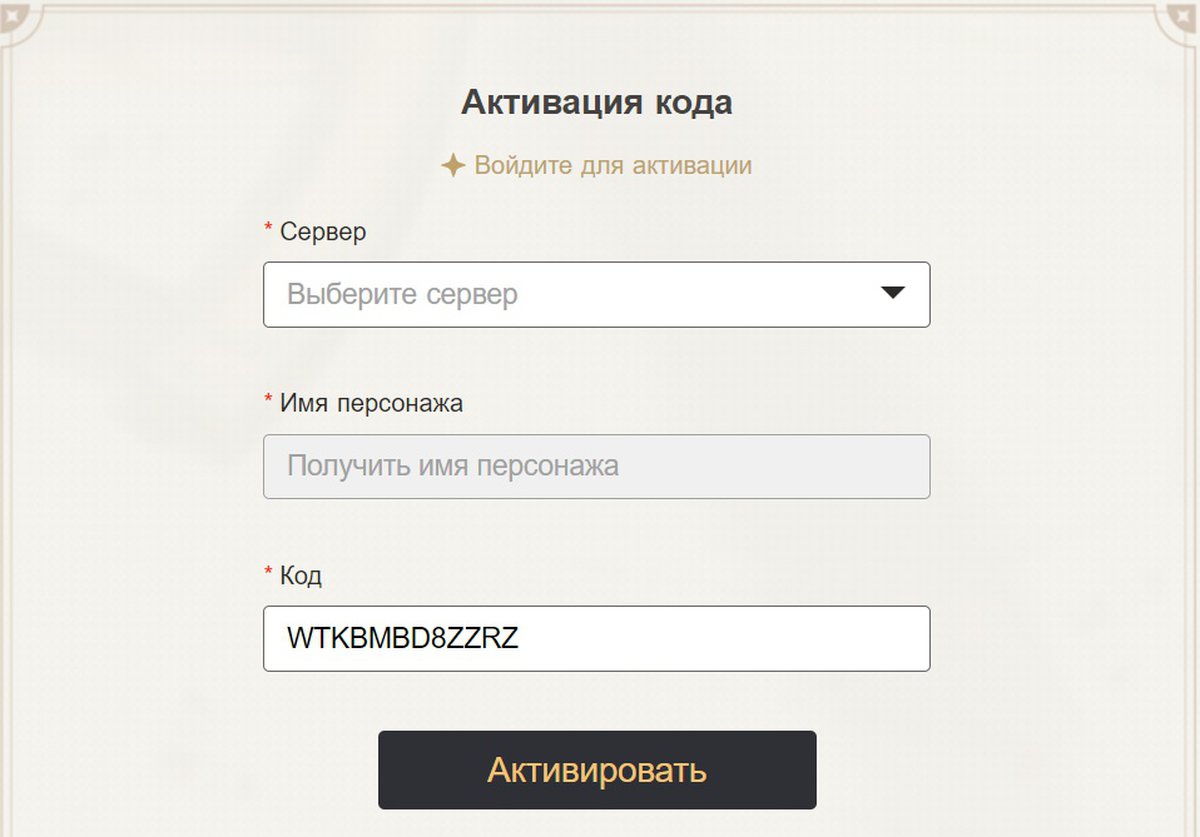The width and height of the screenshot is (1200, 837).
Task: Click the Выберите сервер placeholder text
Action: 402,295
